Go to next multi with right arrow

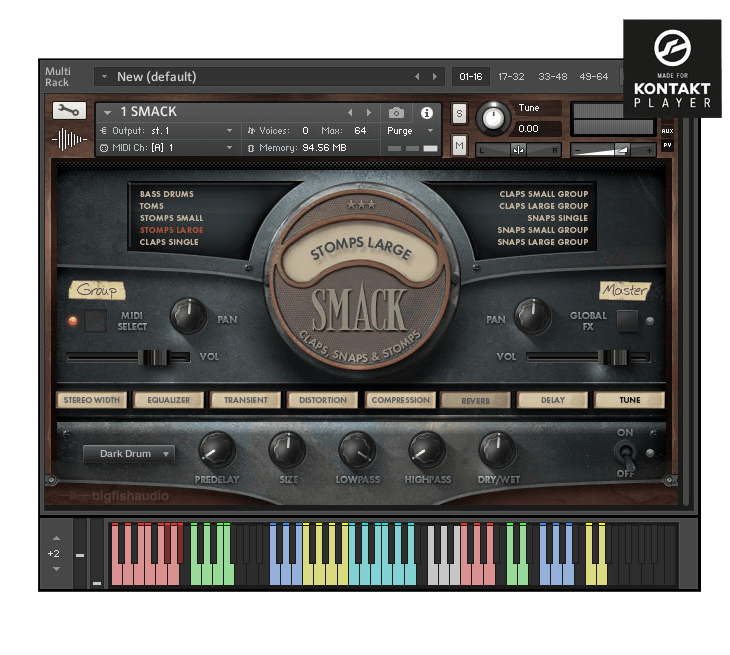435,77
